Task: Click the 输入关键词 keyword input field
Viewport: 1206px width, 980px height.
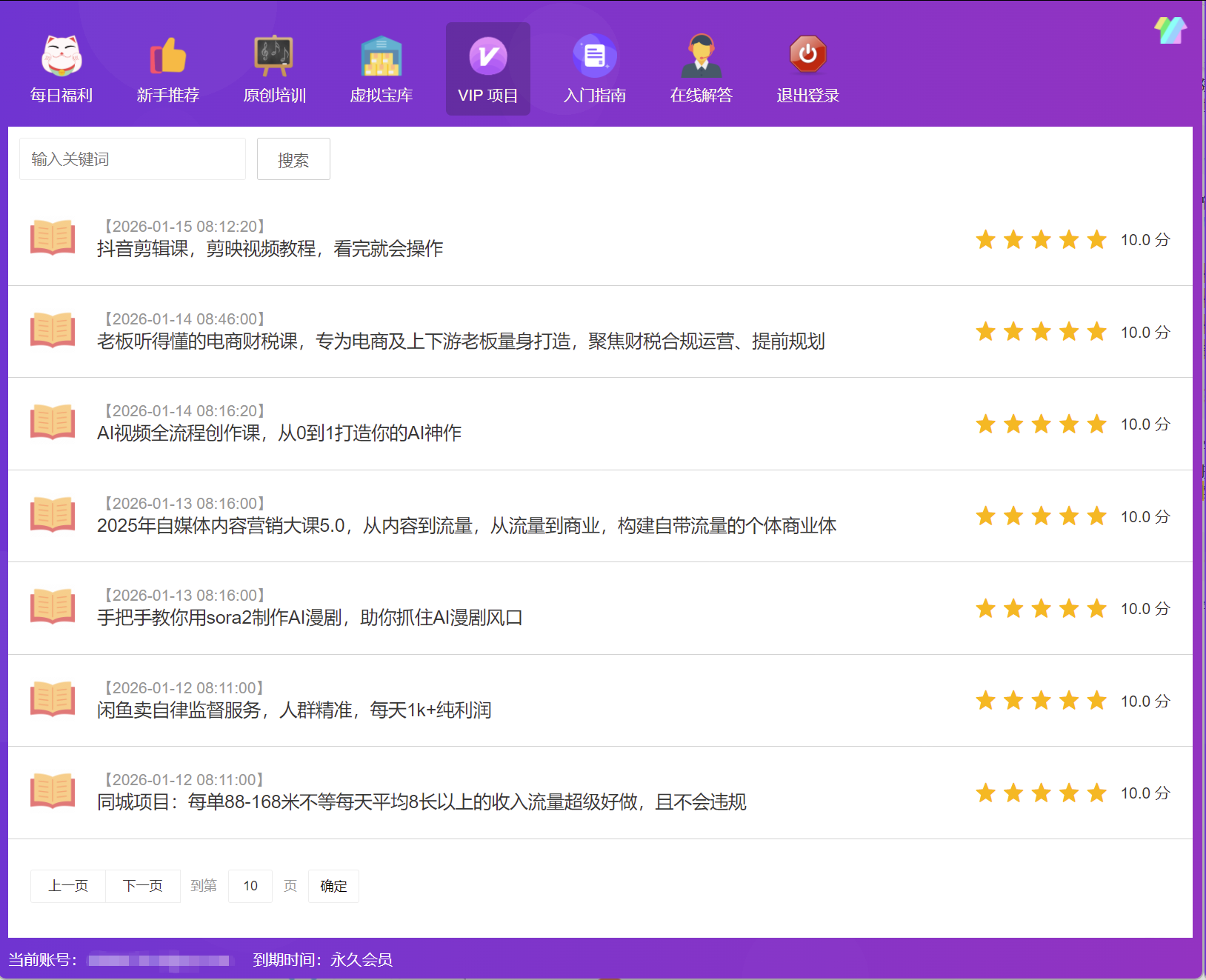Action: point(132,159)
